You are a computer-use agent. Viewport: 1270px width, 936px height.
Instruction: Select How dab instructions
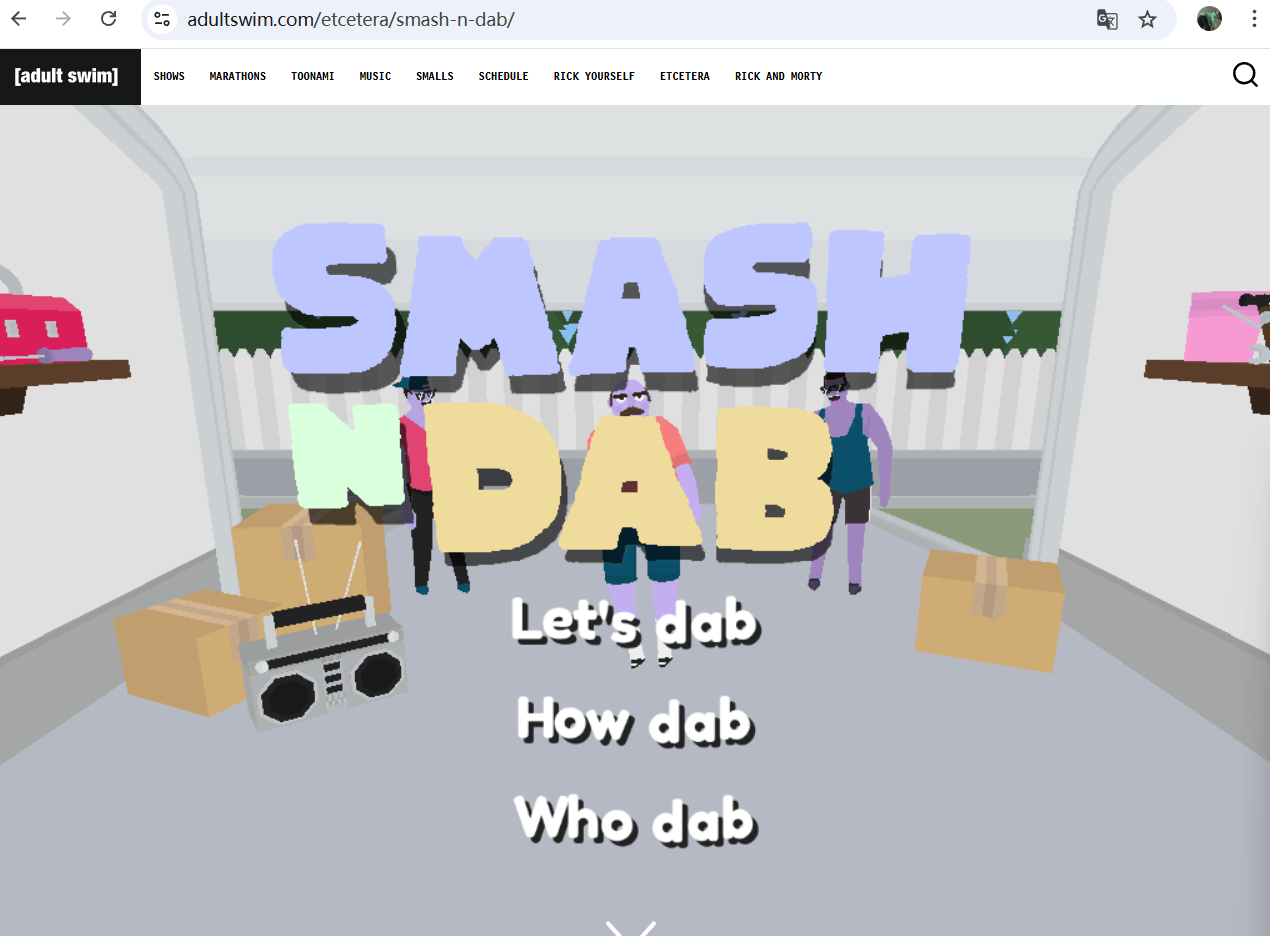[635, 720]
